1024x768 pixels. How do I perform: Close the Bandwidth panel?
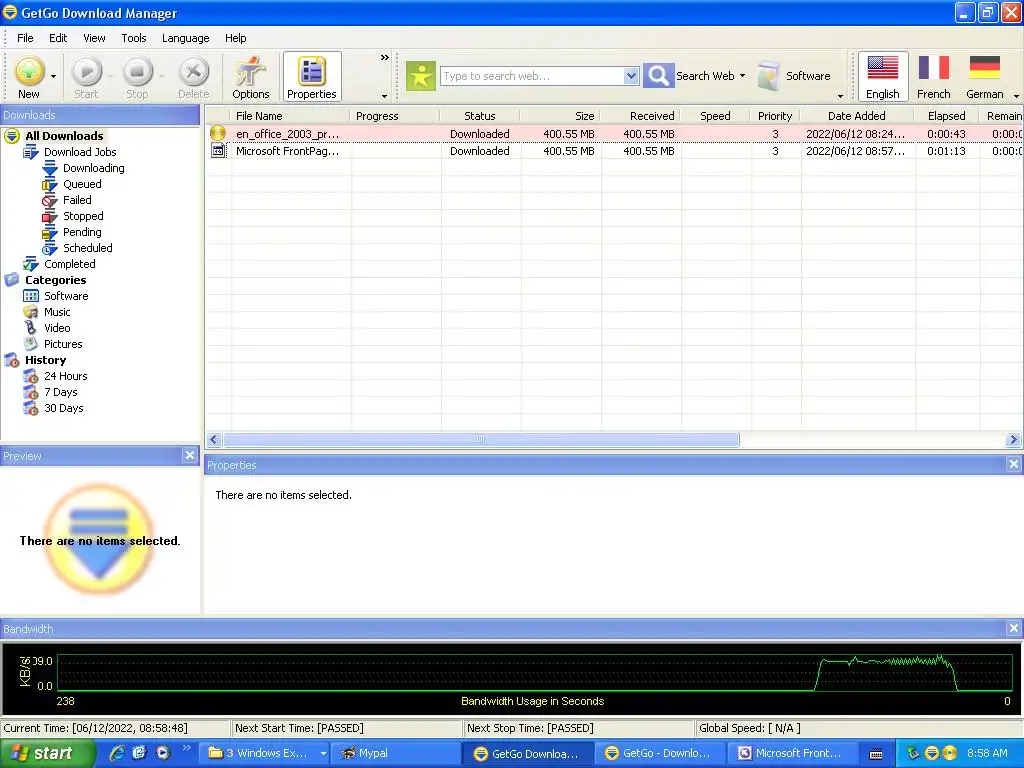coord(1014,628)
